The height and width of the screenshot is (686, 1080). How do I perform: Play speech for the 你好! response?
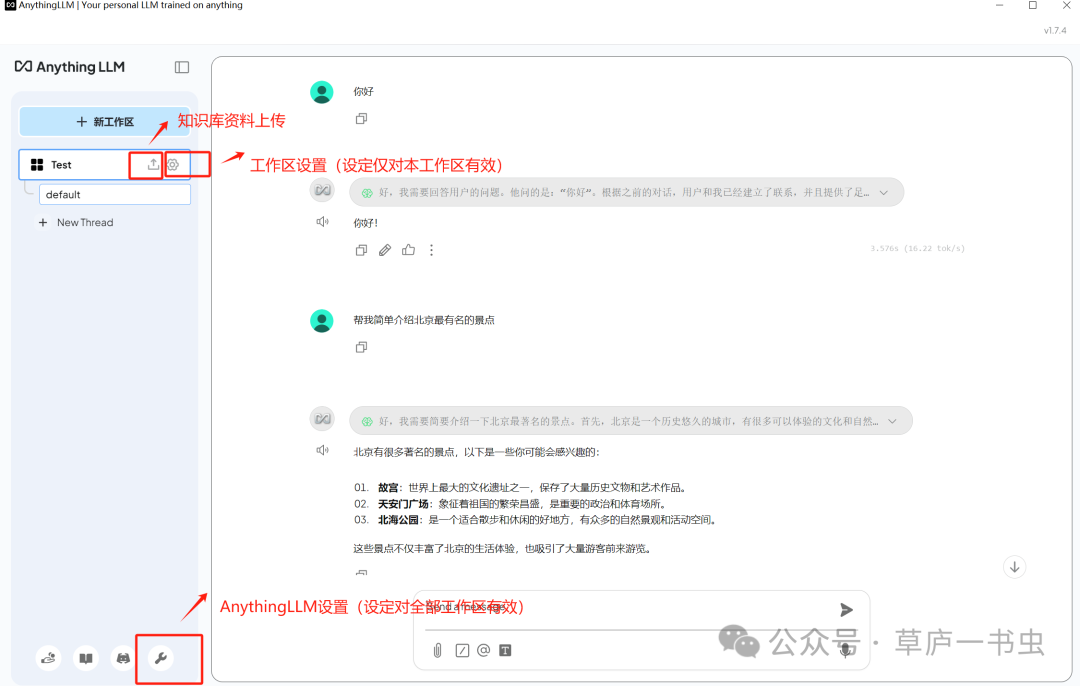pyautogui.click(x=322, y=222)
